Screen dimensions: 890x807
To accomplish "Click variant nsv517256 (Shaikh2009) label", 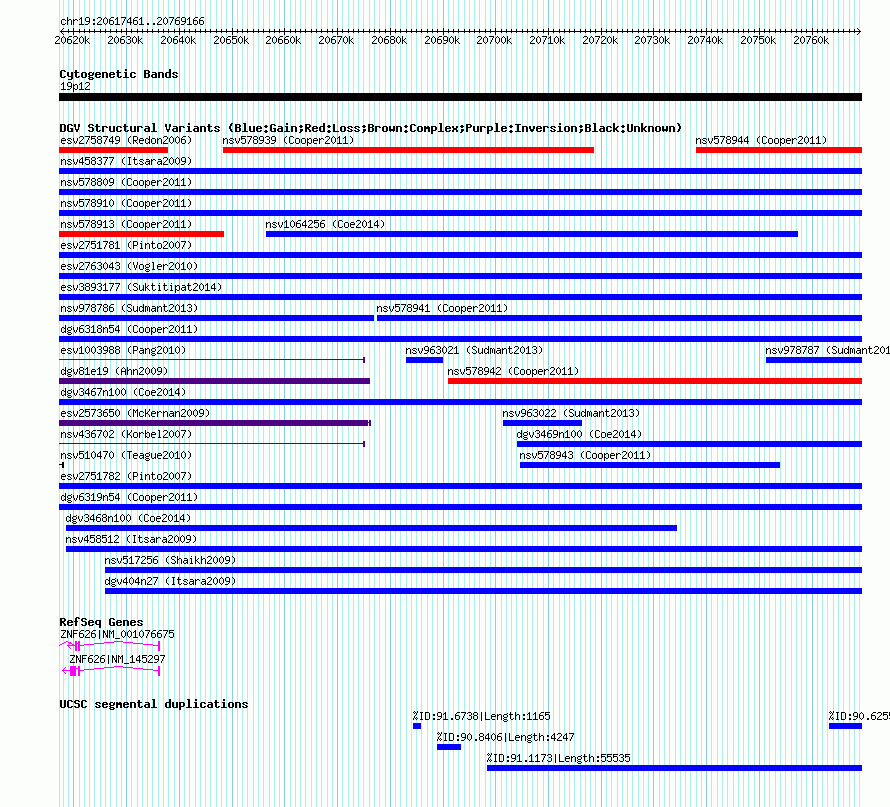I will coord(170,560).
